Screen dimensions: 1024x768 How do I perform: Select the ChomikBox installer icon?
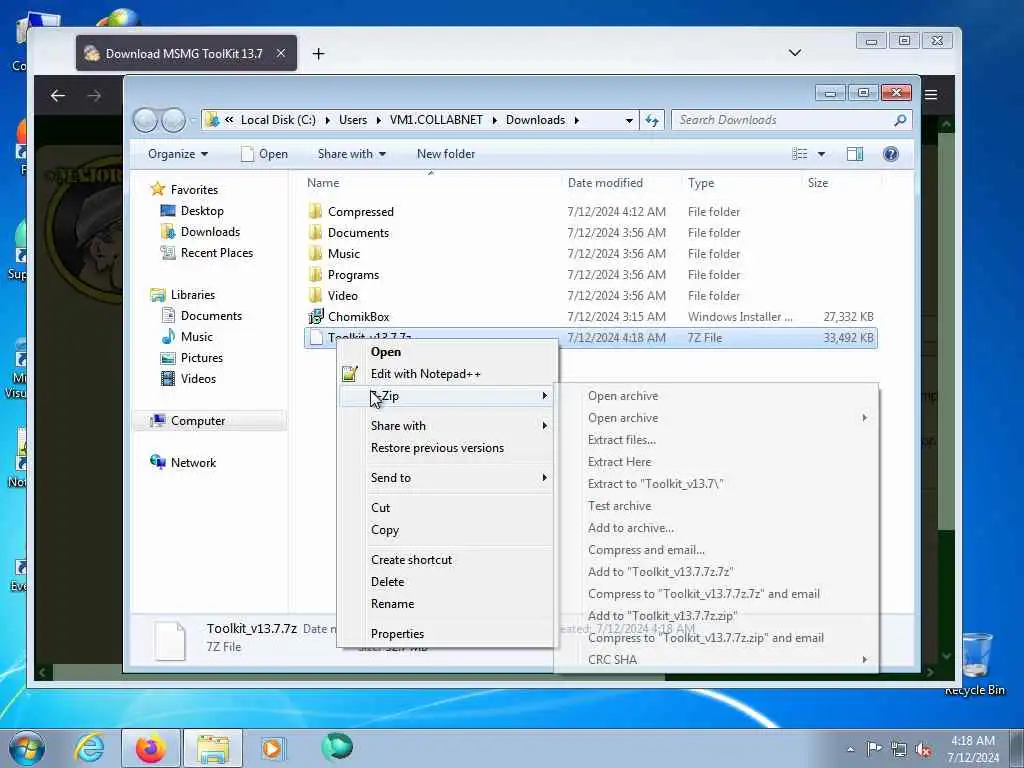pos(315,316)
